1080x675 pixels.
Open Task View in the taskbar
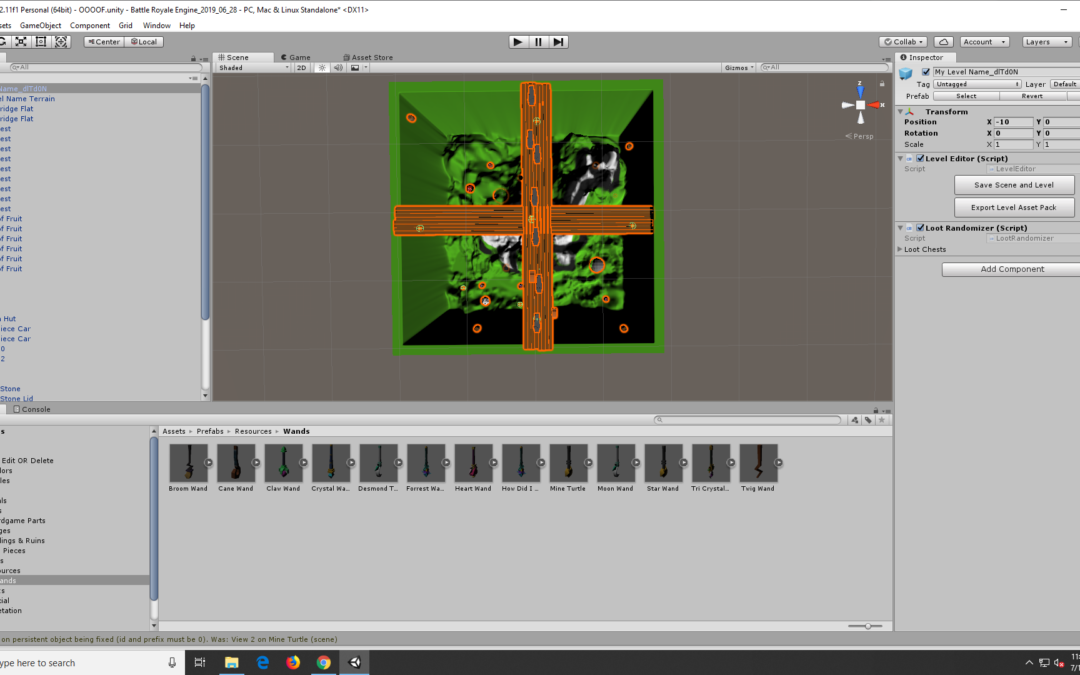(x=200, y=663)
